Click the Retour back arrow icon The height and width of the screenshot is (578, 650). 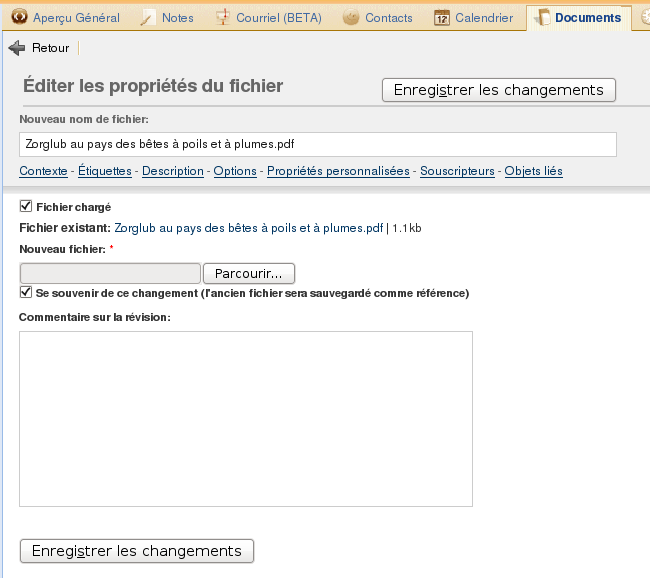tap(17, 48)
